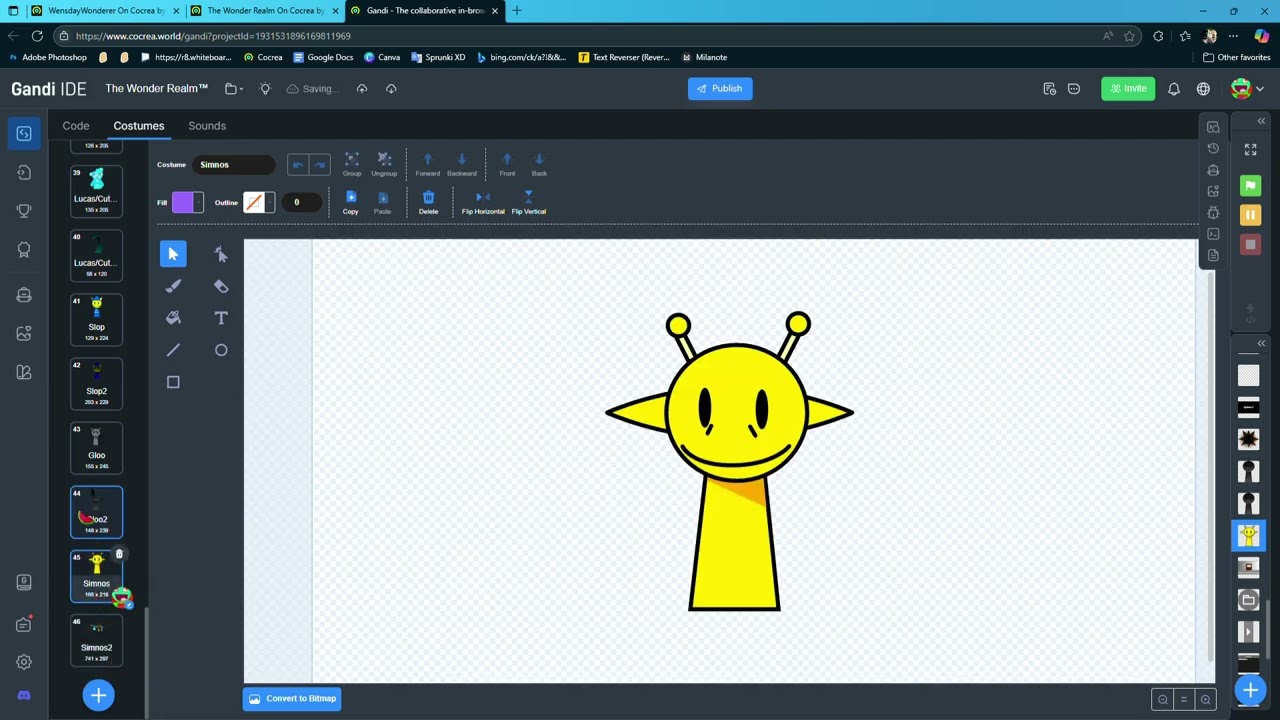Click Flip Horizontal

(x=483, y=203)
